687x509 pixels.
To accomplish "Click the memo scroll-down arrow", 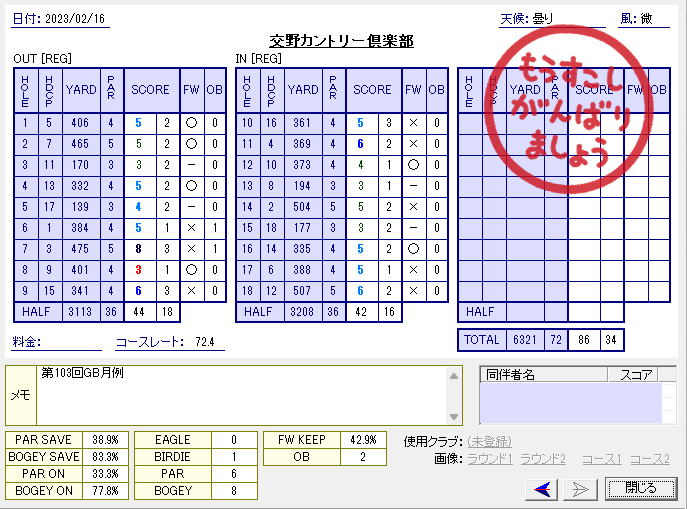I will (x=455, y=416).
